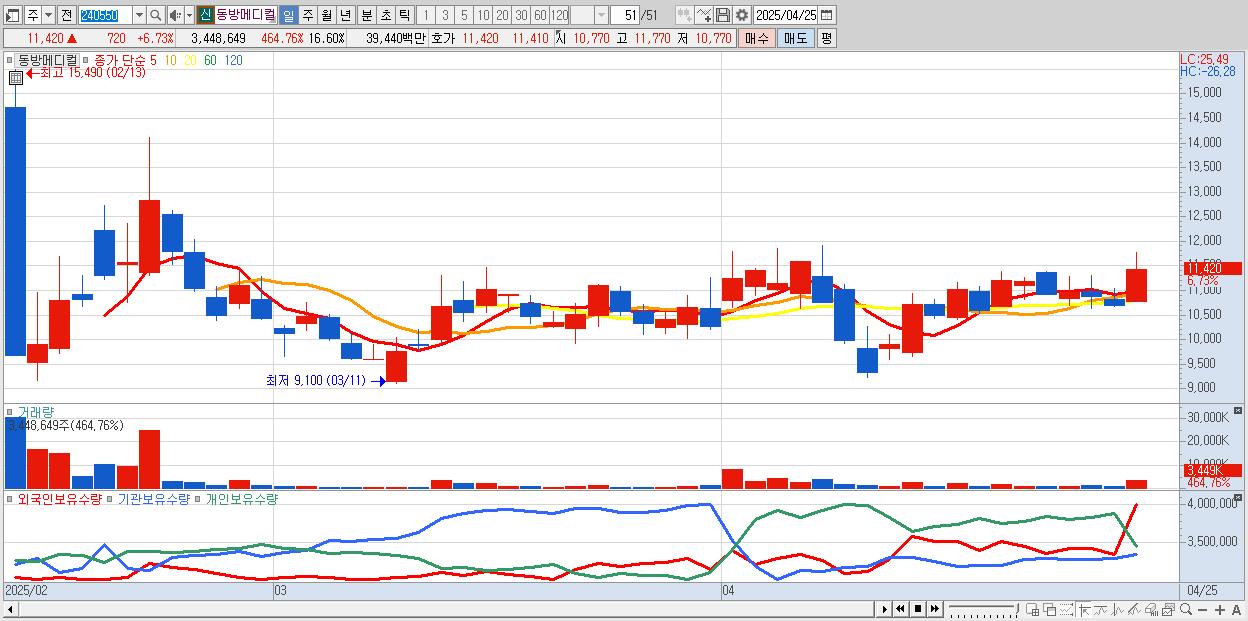Select the 일 daily period
The height and width of the screenshot is (621, 1248).
[x=288, y=15]
